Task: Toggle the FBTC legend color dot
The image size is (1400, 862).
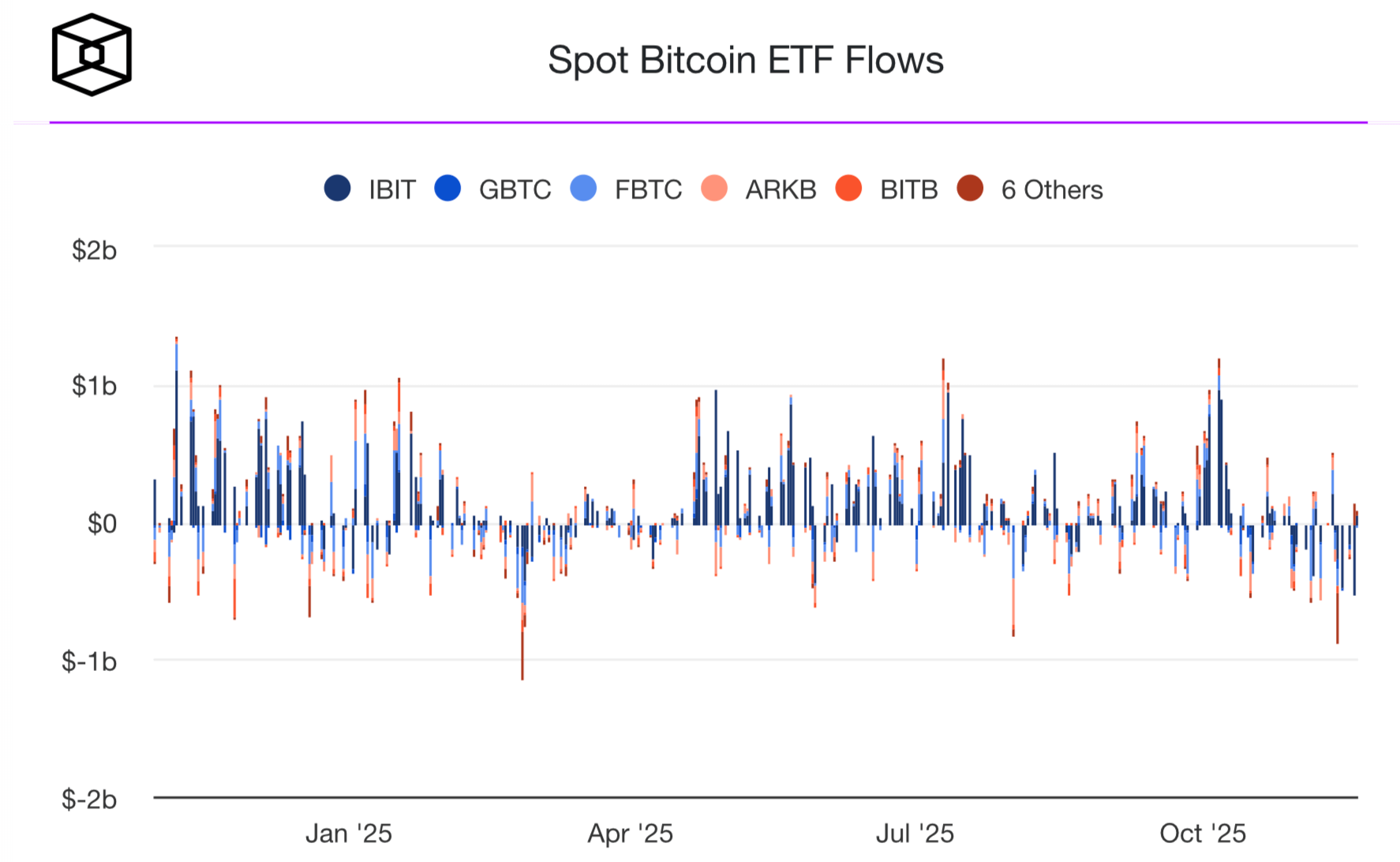Action: 583,189
